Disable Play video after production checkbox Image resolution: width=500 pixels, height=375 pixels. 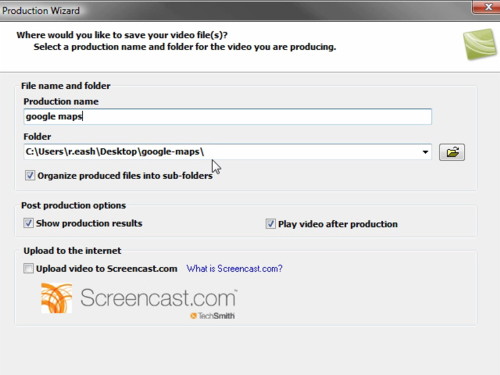(270, 224)
